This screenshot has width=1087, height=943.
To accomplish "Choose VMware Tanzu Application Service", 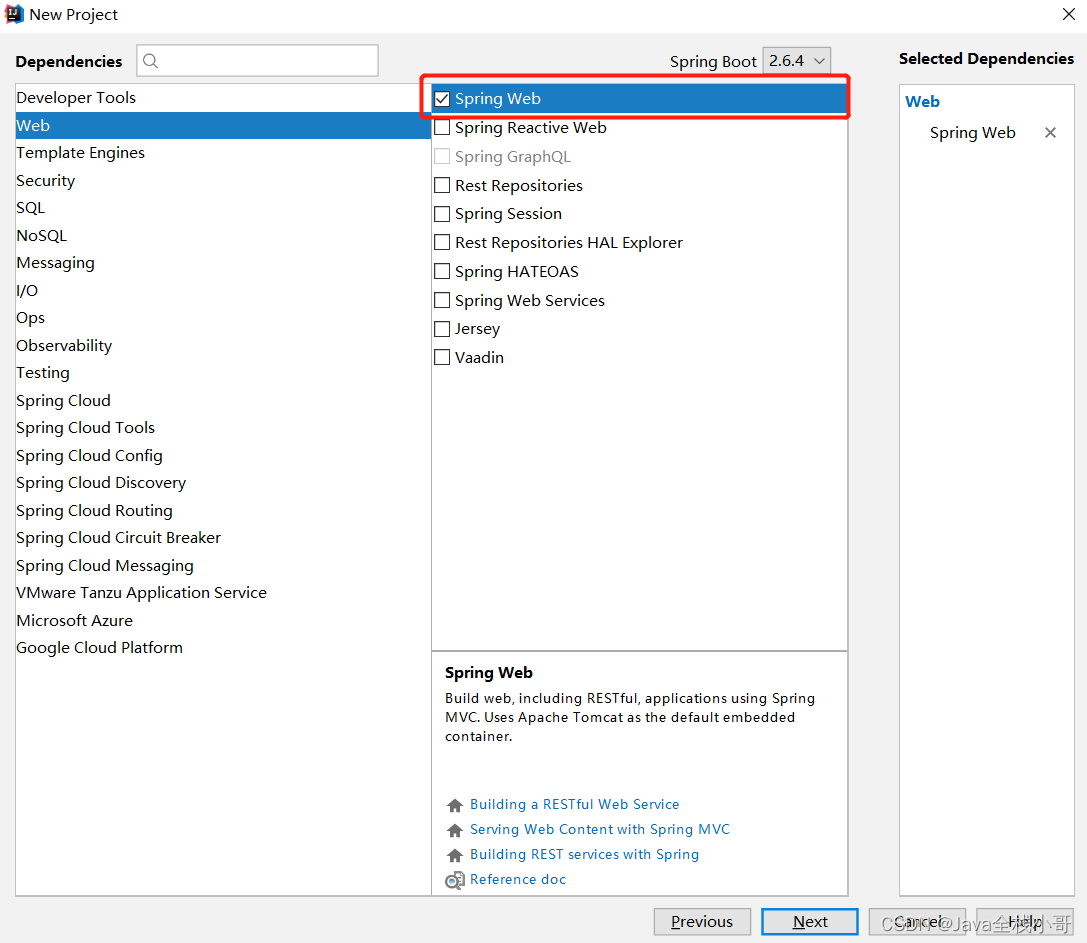I will coord(223,593).
